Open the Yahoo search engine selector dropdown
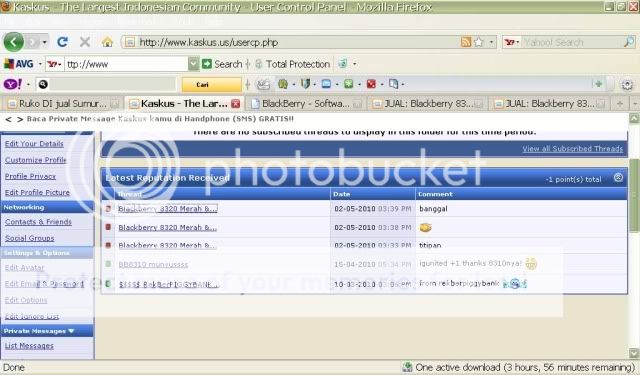 click(x=512, y=42)
